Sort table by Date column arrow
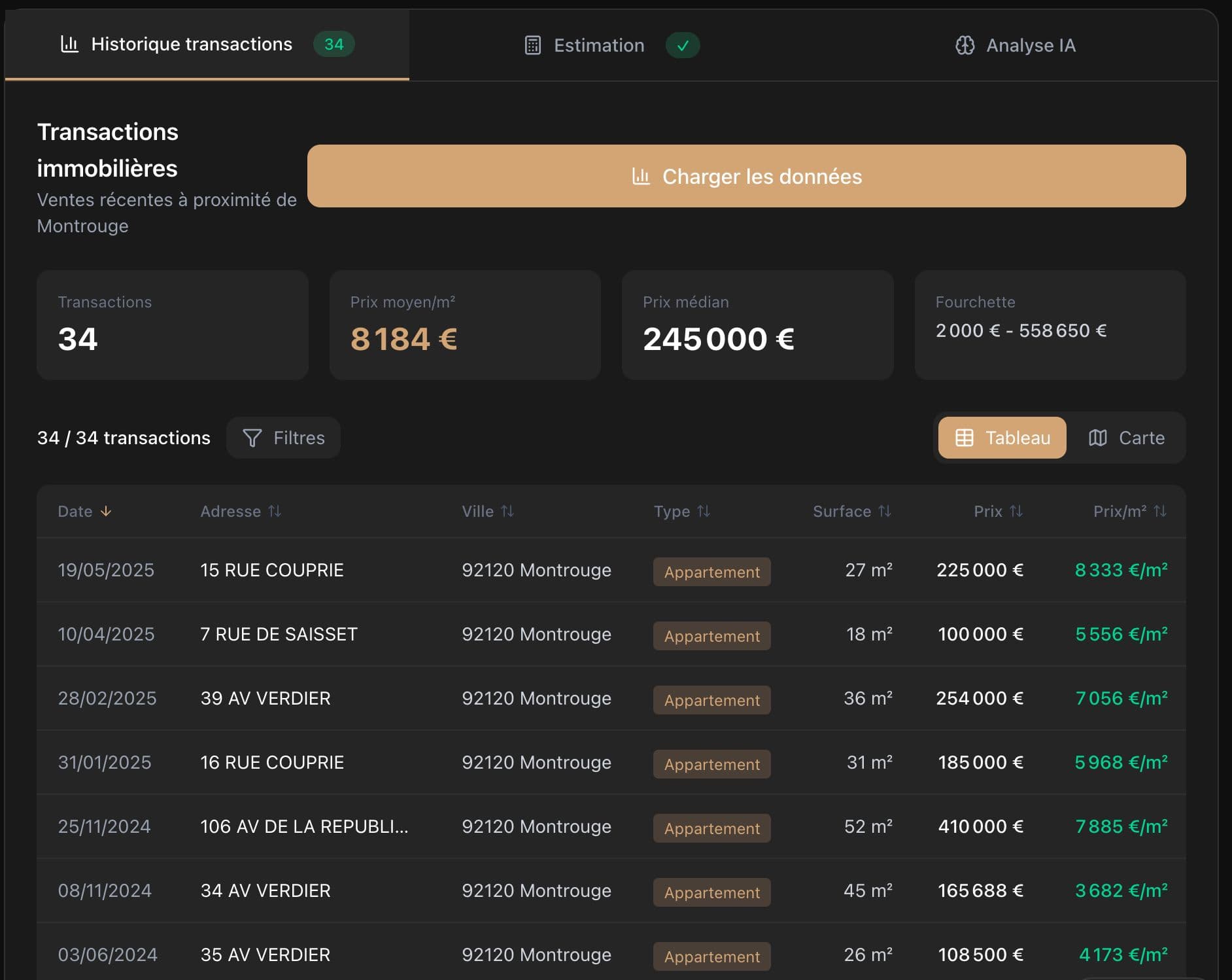The height and width of the screenshot is (980, 1232). tap(106, 511)
